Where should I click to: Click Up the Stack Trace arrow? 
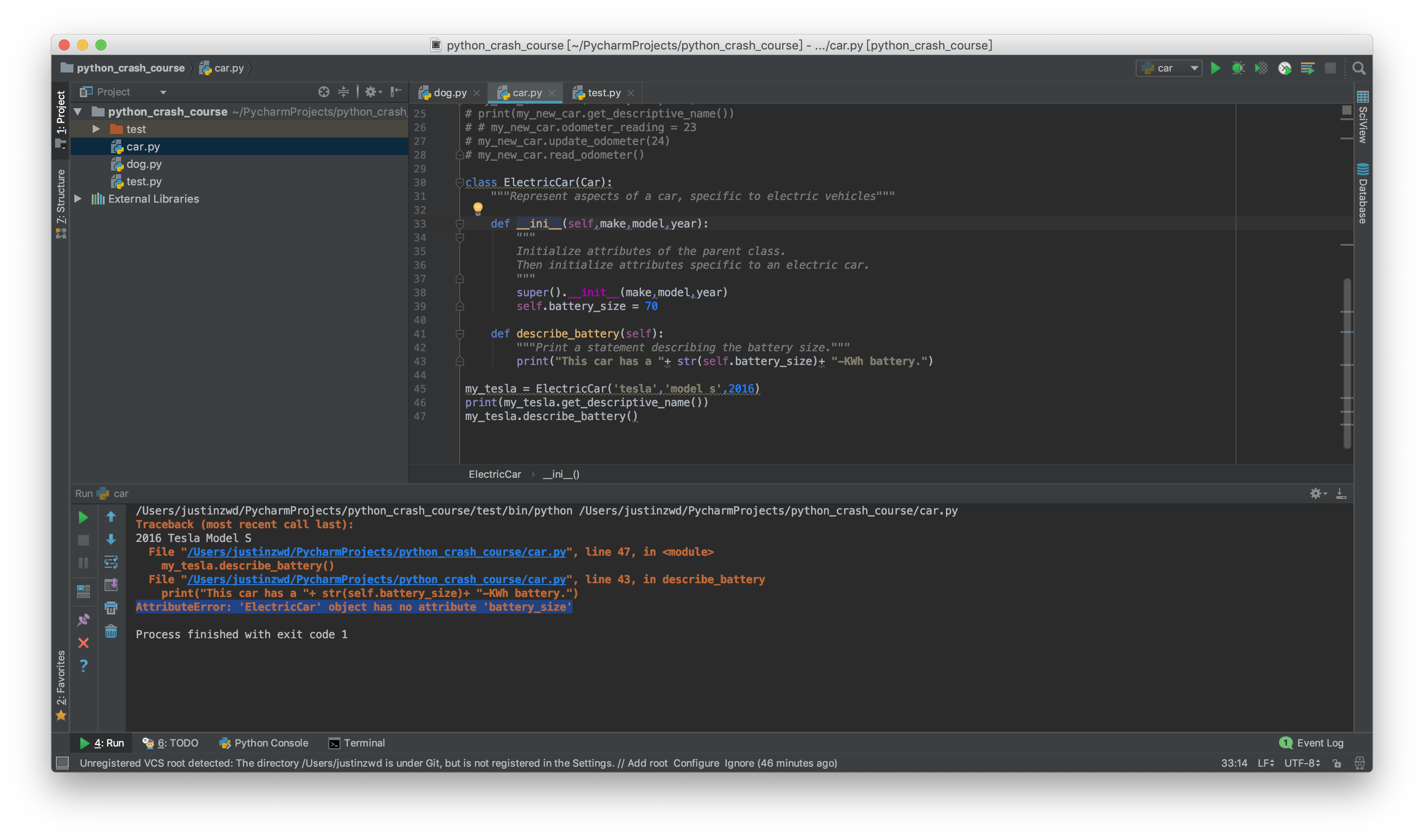(x=111, y=517)
